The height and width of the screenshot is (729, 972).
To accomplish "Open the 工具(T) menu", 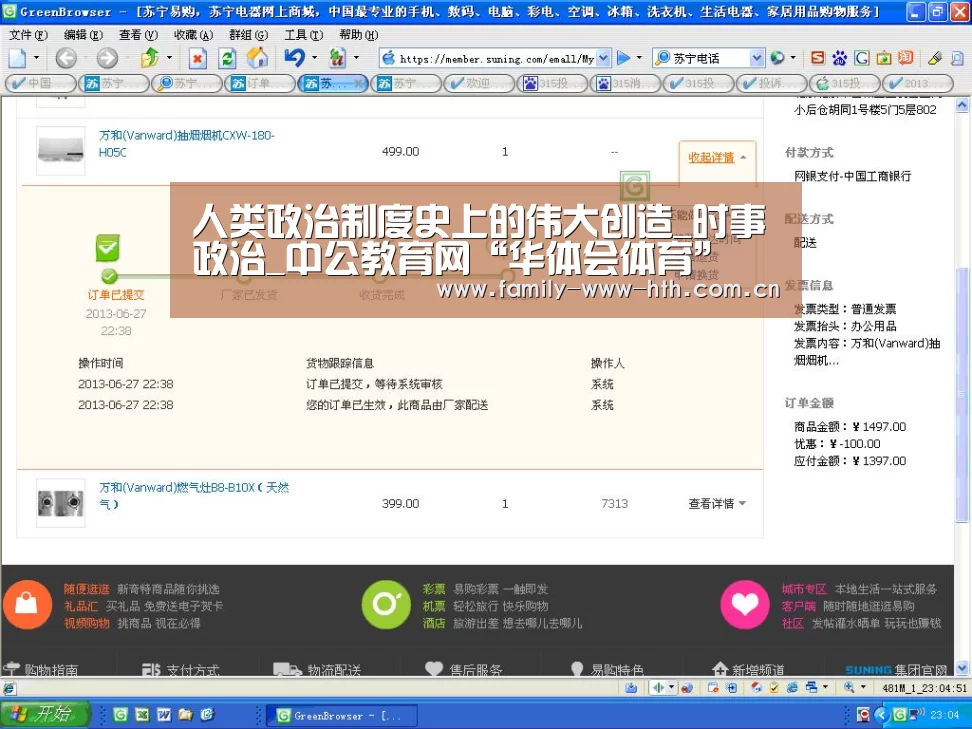I will (304, 35).
